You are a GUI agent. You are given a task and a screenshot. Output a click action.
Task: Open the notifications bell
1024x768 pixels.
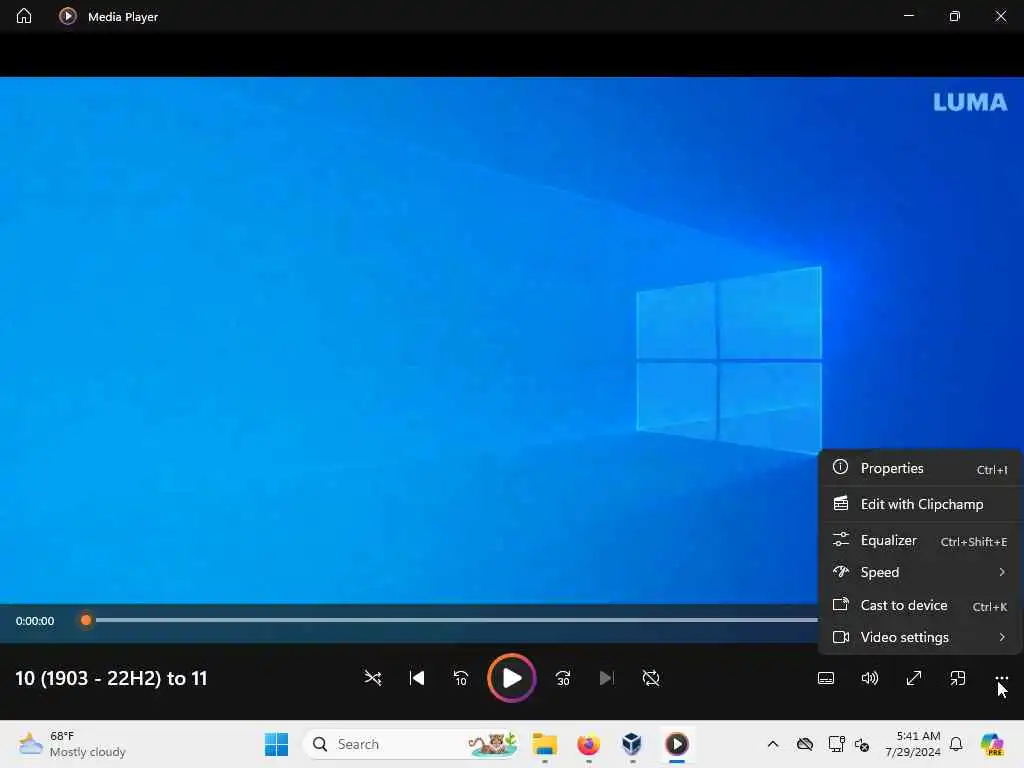coord(956,744)
